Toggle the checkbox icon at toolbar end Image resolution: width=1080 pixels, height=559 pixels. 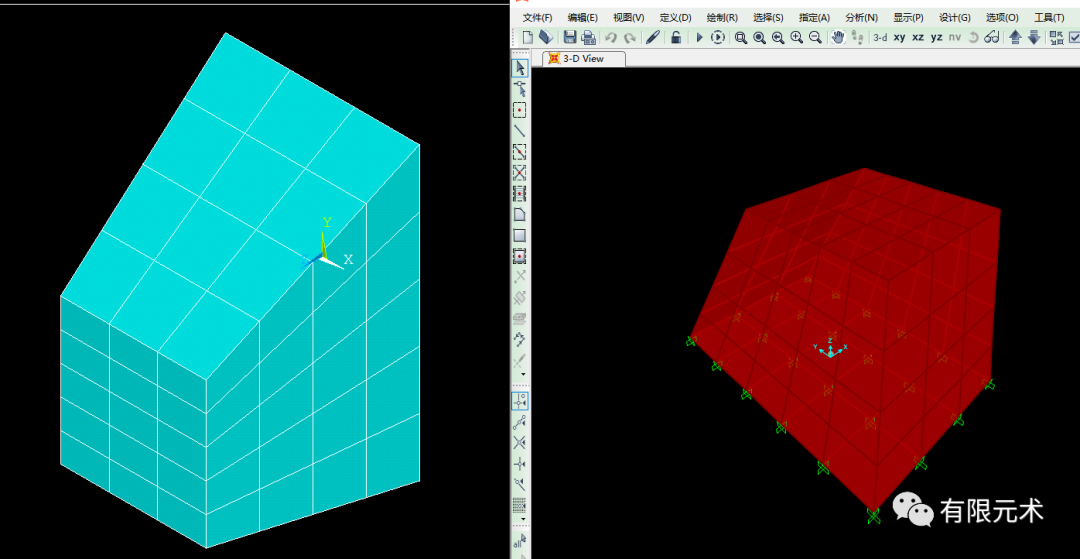(1074, 37)
